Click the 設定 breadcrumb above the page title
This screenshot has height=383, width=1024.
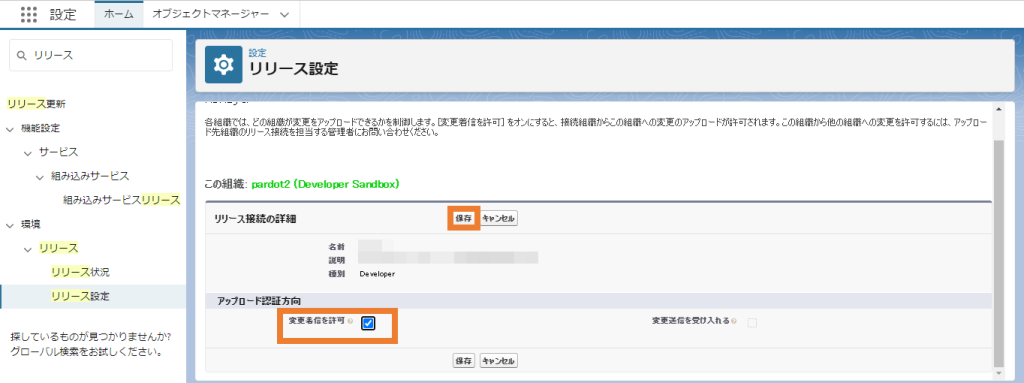(257, 54)
